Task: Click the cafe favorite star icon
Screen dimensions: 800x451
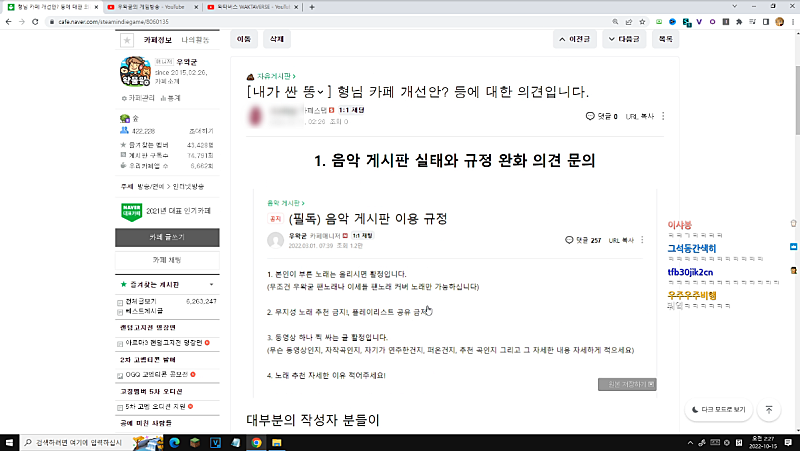Action: tap(127, 40)
